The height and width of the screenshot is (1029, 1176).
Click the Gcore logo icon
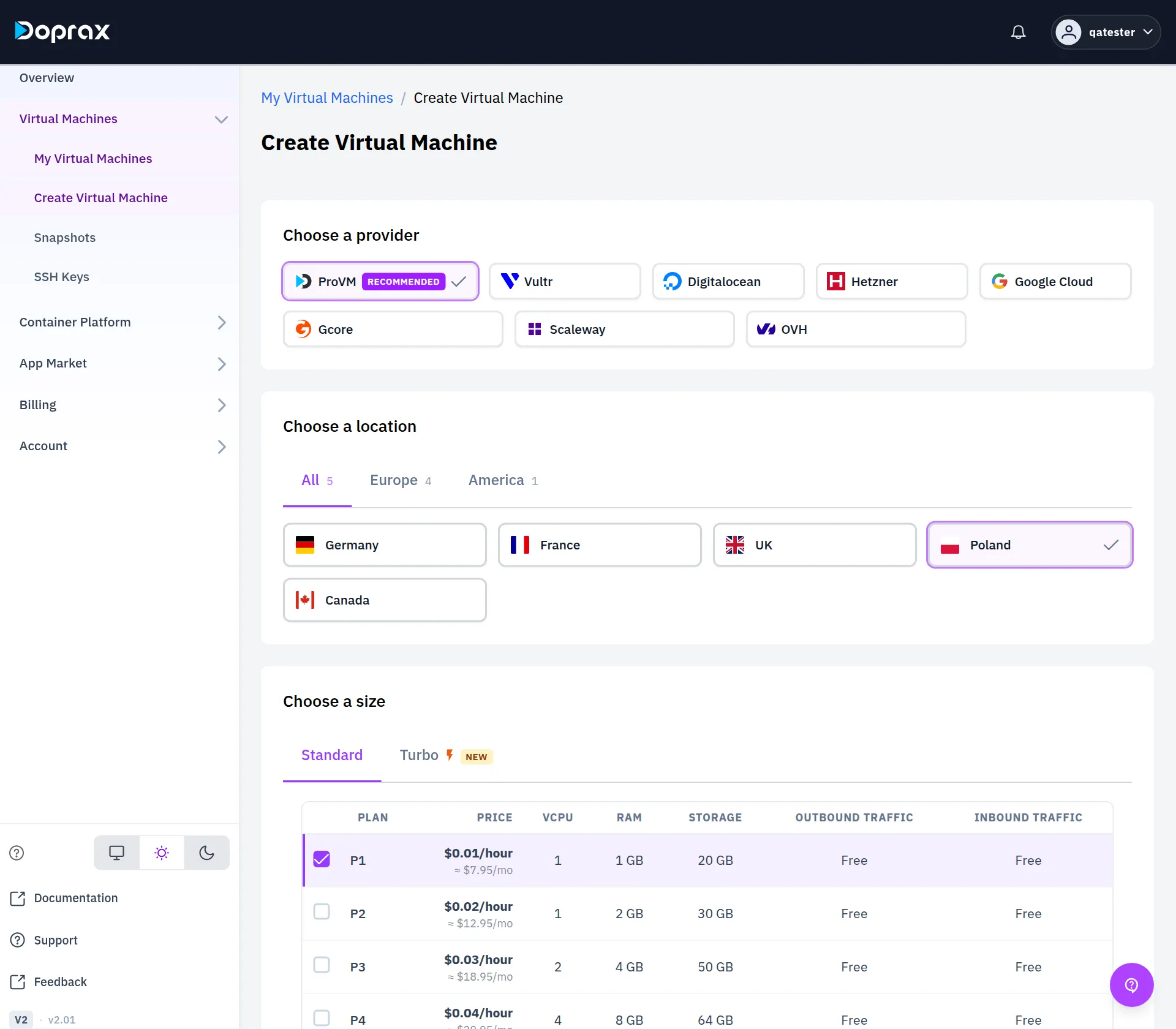pos(303,329)
